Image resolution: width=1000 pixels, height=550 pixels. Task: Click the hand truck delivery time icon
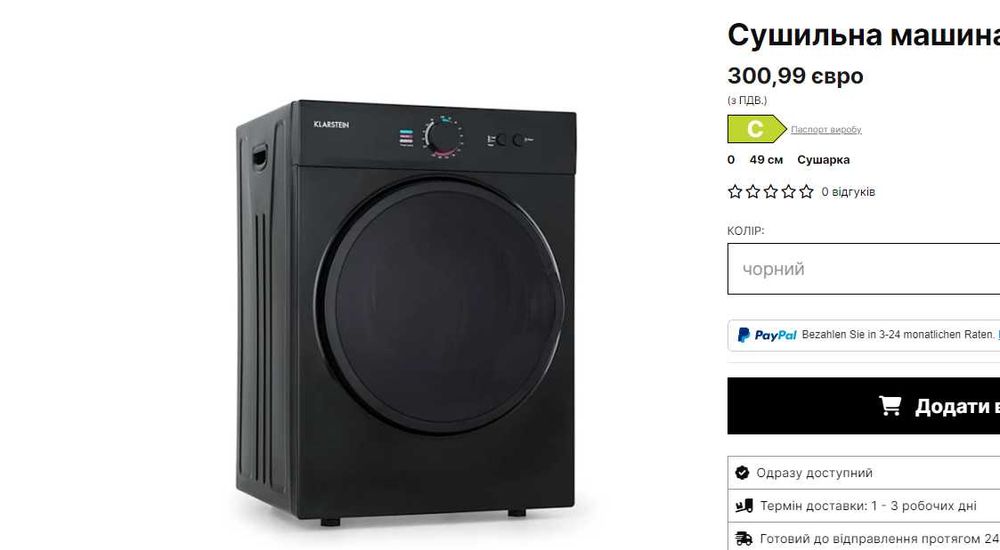pos(744,506)
